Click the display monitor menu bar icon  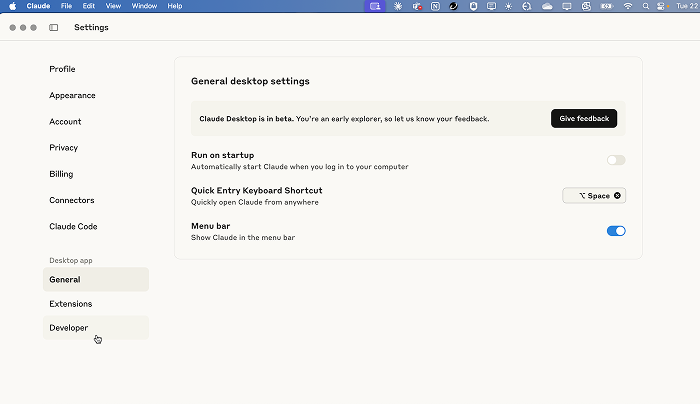(567, 6)
